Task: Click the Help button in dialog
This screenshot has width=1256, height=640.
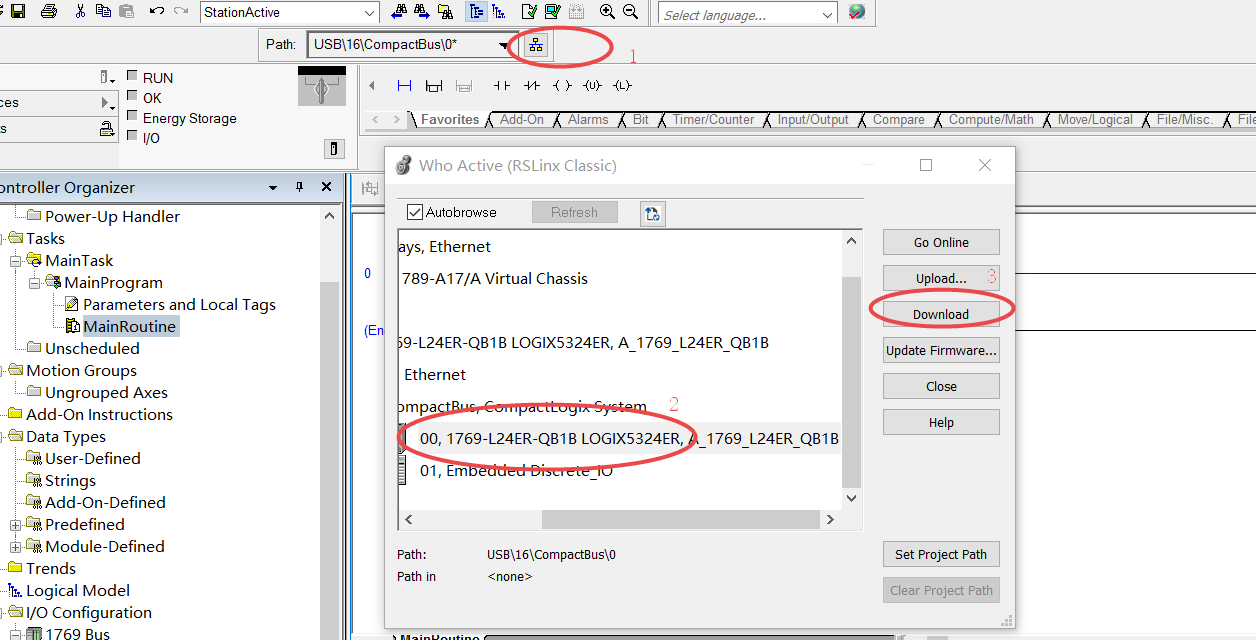Action: [x=941, y=422]
